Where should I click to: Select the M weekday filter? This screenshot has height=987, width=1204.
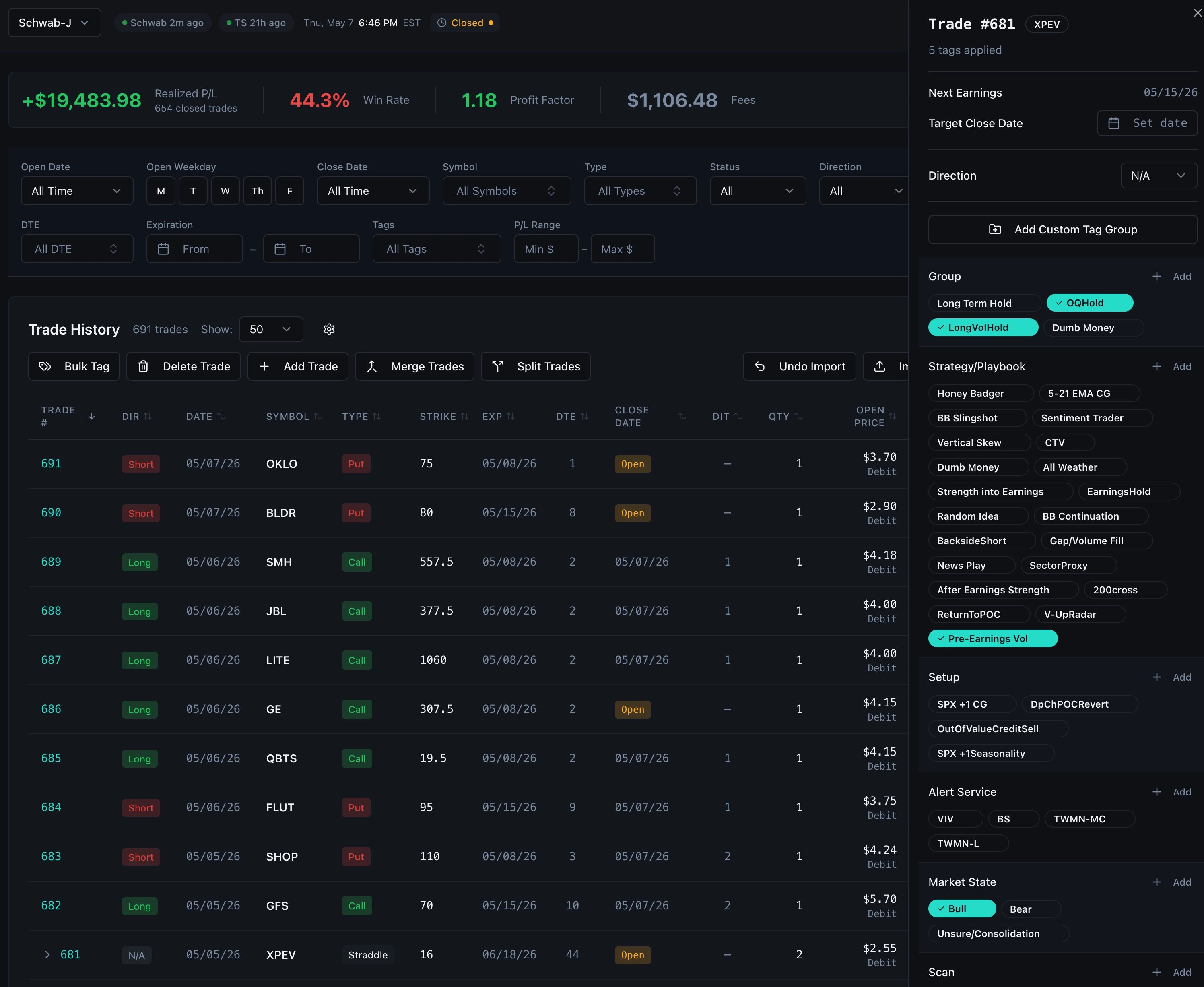click(x=161, y=191)
